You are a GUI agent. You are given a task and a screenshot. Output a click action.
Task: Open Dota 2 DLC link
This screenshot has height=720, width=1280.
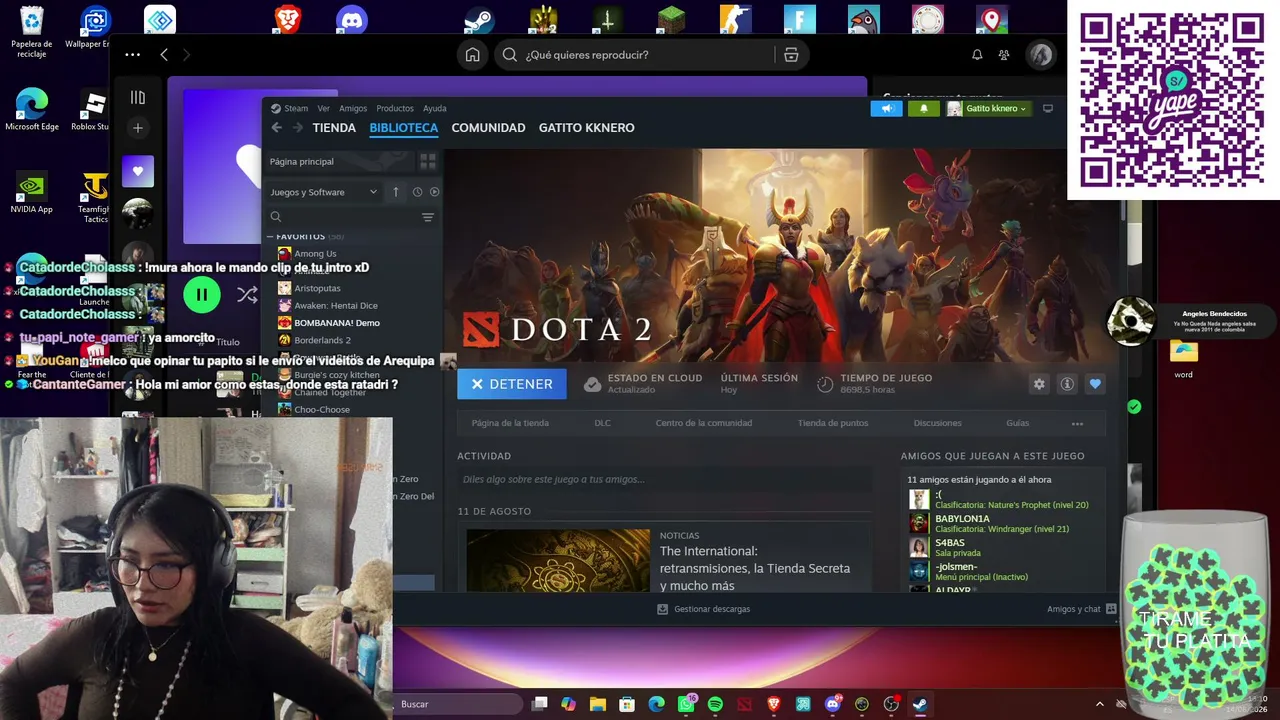click(x=602, y=423)
